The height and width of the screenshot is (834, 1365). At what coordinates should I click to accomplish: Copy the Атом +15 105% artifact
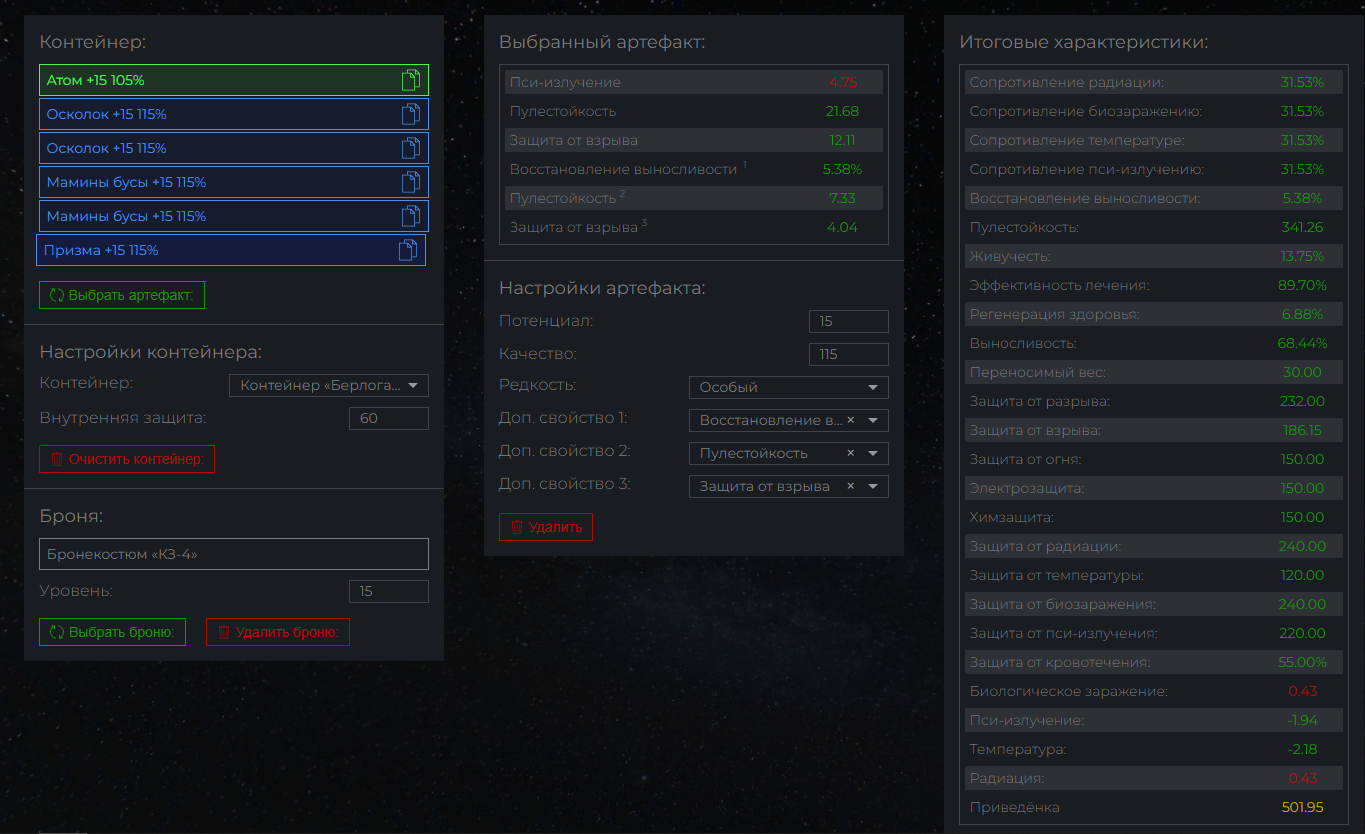[x=411, y=80]
